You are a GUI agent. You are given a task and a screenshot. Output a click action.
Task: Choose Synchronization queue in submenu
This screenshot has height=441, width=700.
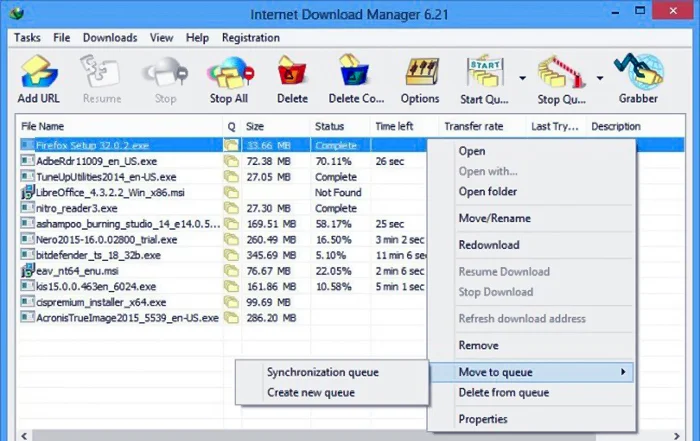(x=323, y=372)
